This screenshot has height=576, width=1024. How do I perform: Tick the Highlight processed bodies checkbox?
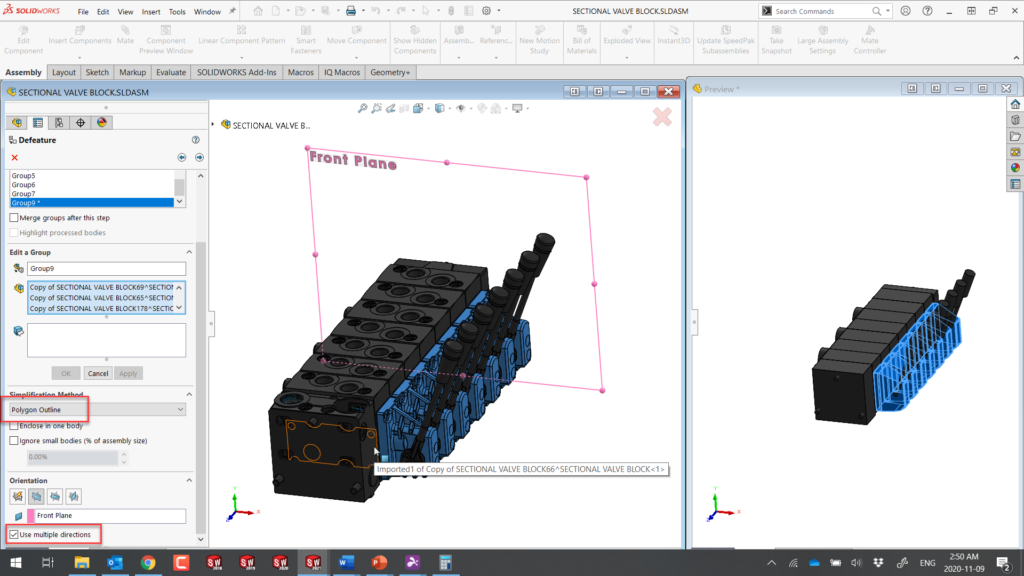coord(14,232)
